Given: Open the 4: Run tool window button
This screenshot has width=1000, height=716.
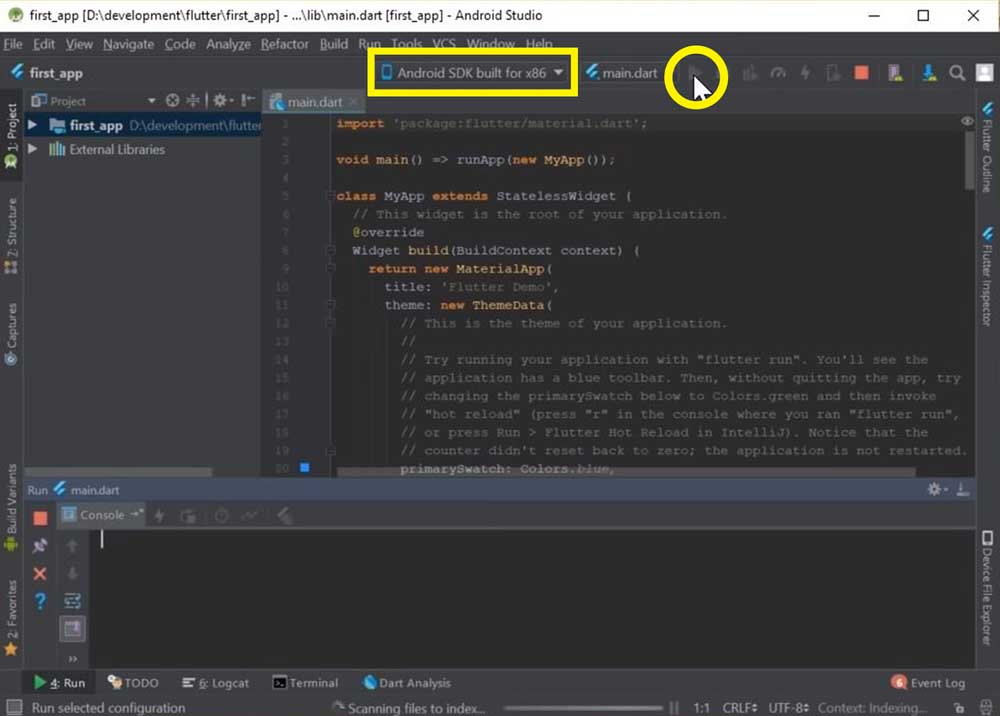Looking at the screenshot, I should pos(59,683).
